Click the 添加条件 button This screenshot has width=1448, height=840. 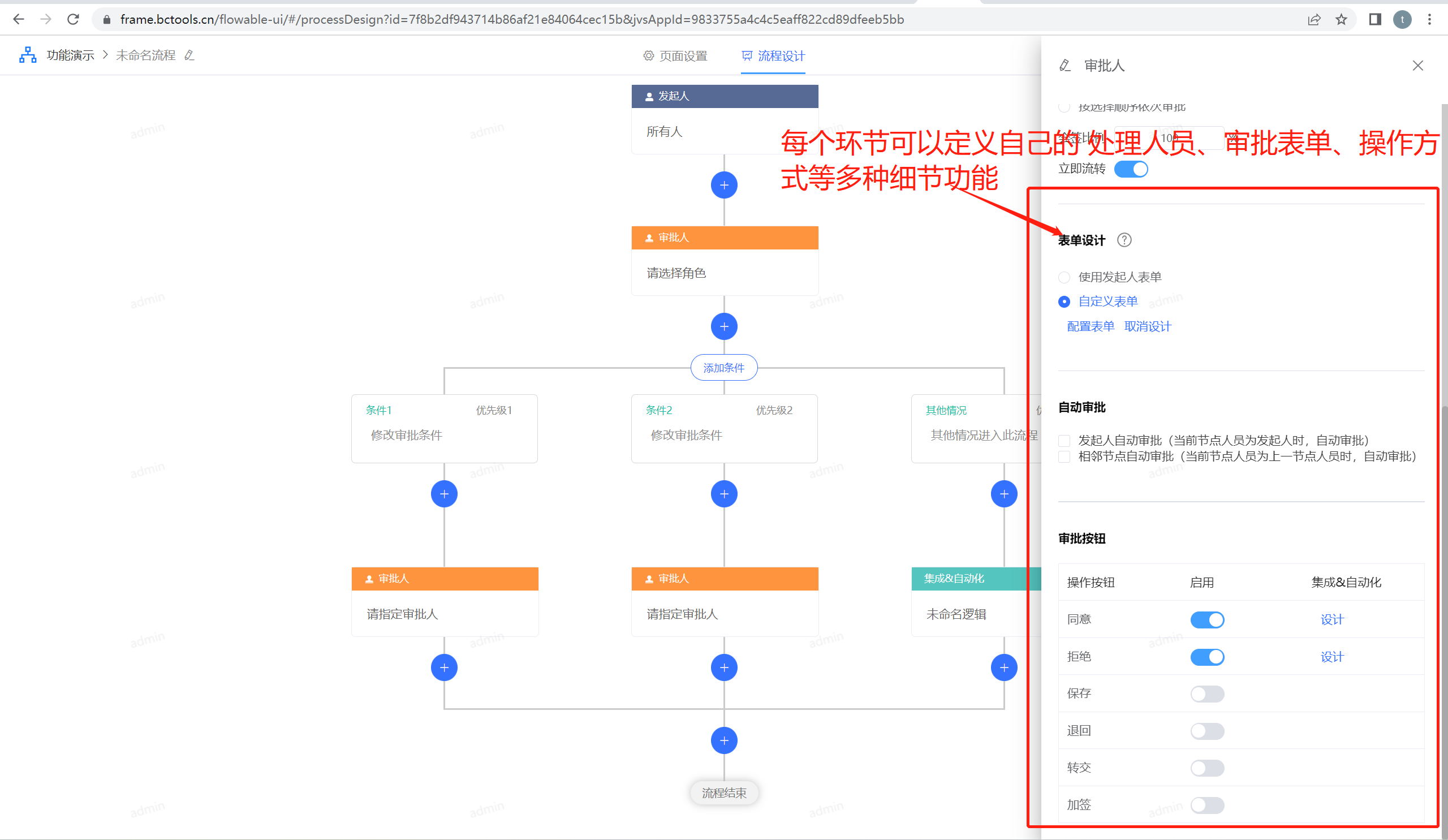tap(724, 368)
